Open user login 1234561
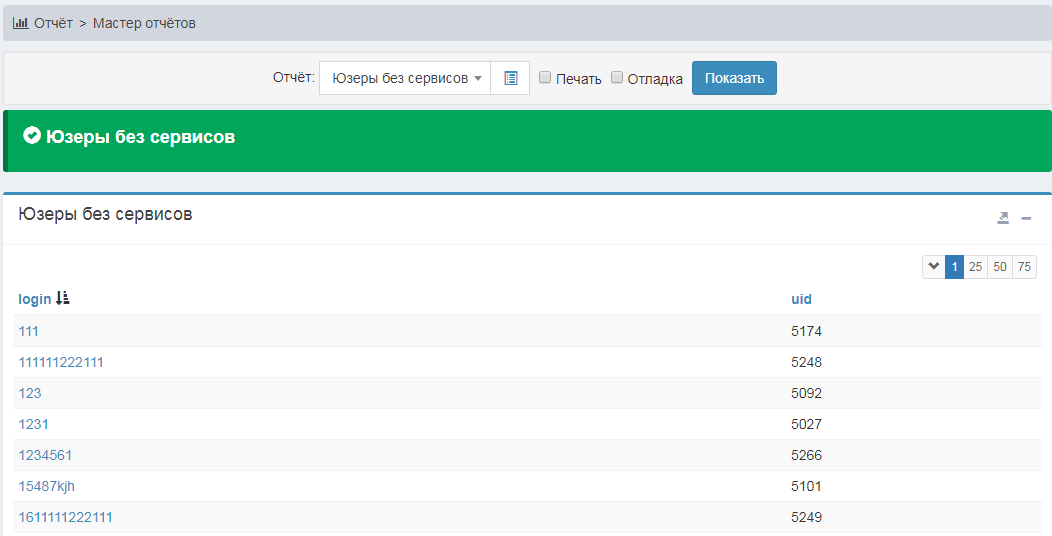The image size is (1052, 536). [x=45, y=455]
